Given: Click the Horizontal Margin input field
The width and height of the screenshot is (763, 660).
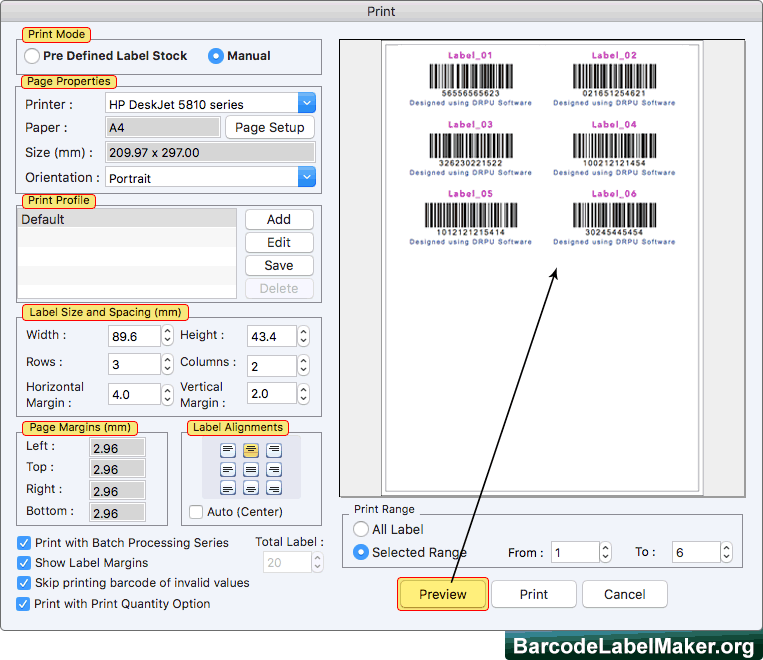Looking at the screenshot, I should [134, 394].
